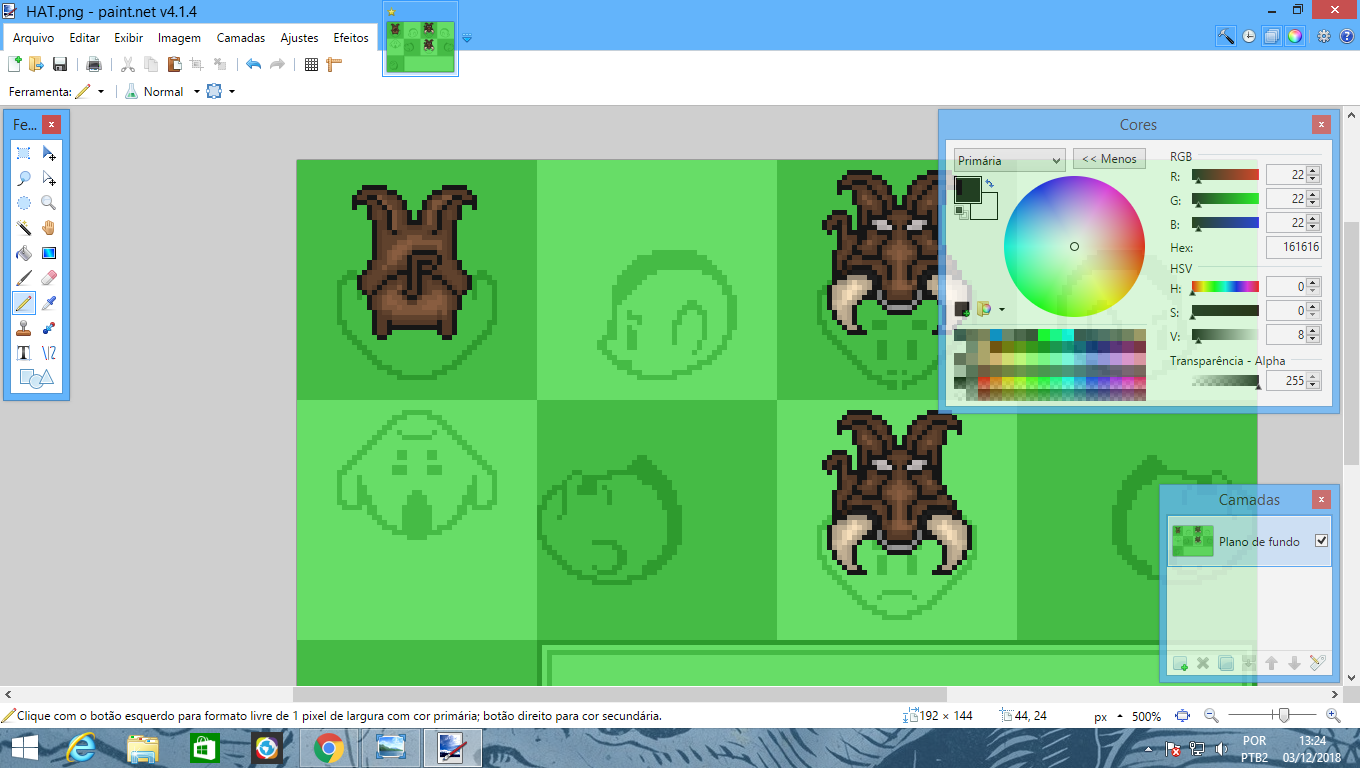Click the zoom slider in status bar
The height and width of the screenshot is (768, 1360).
1283,716
